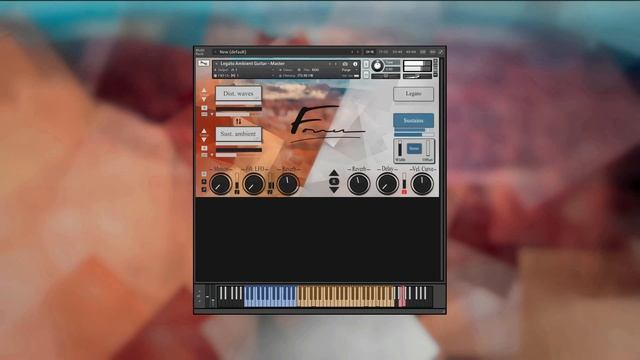The image size is (640, 360).
Task: Turn the Motion knob
Action: click(220, 184)
